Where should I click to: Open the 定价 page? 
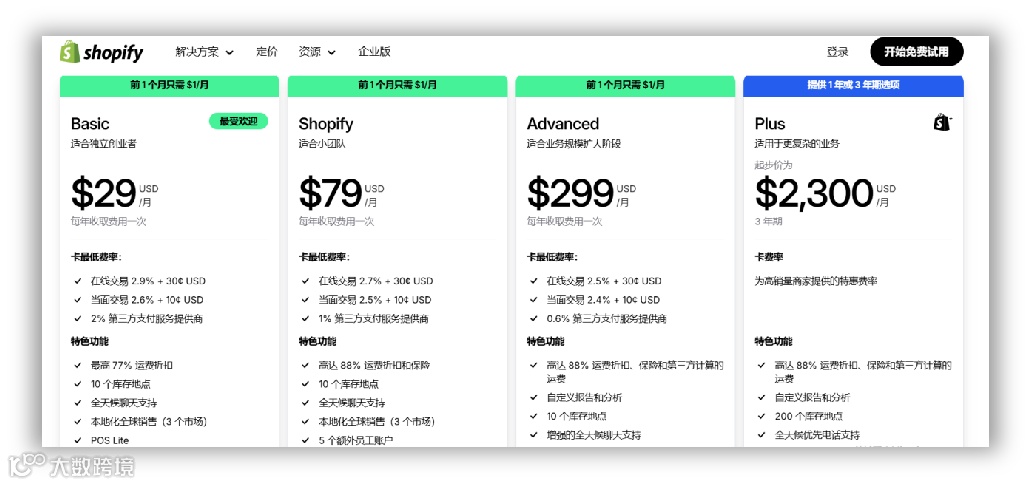[266, 52]
